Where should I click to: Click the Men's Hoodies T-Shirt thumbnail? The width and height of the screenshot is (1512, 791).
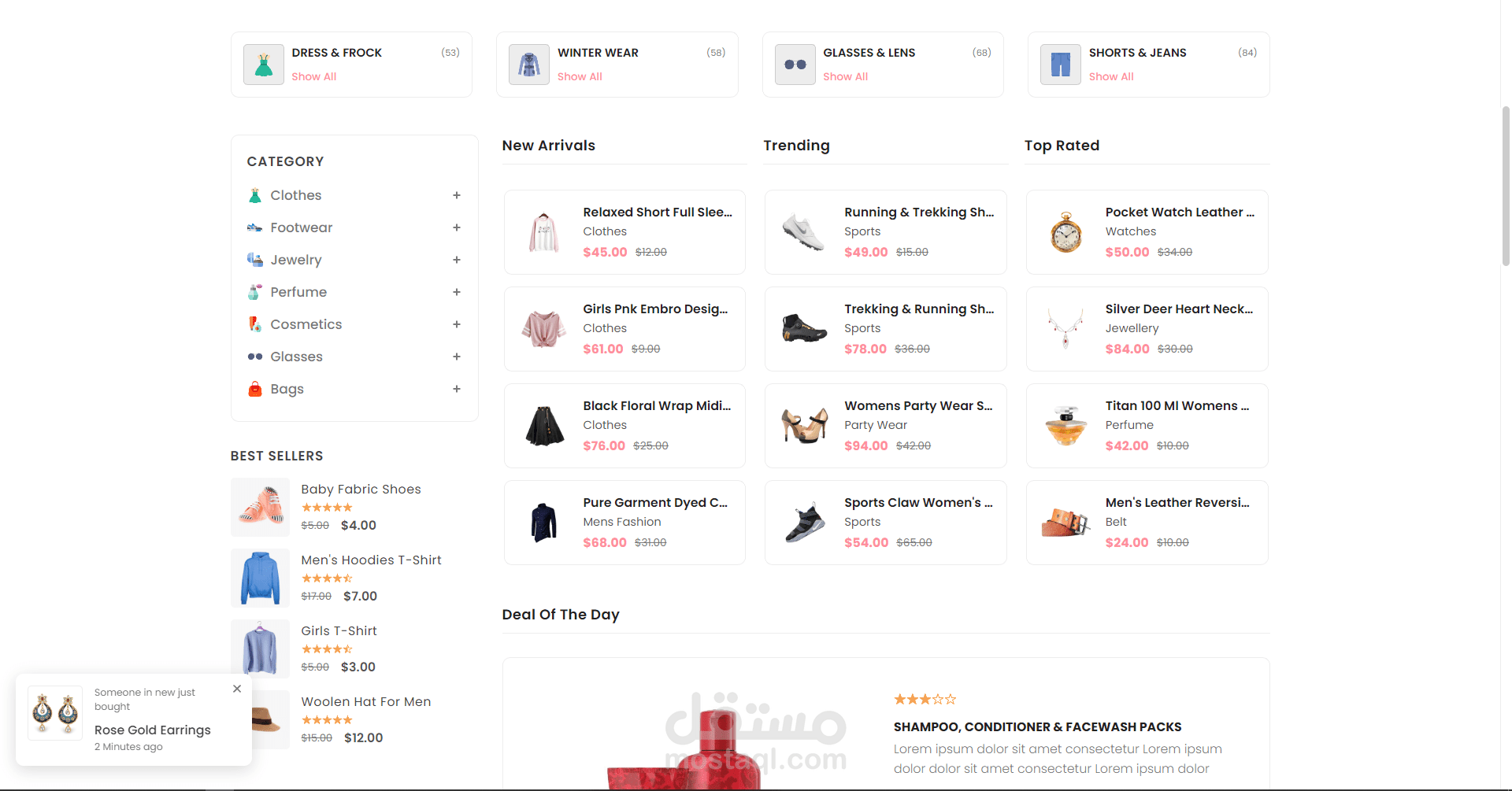tap(261, 578)
